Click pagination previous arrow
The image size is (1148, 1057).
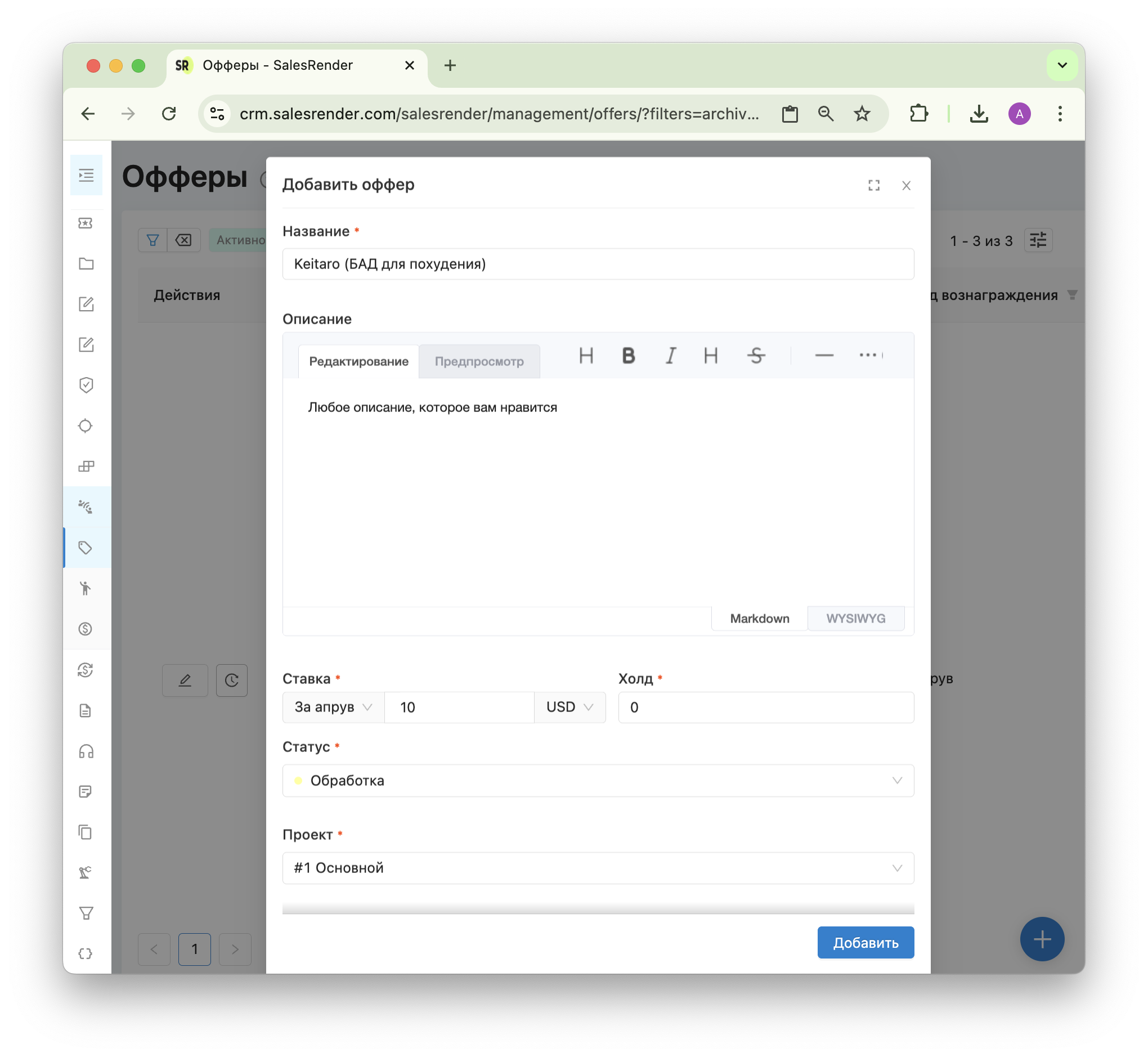(x=154, y=950)
